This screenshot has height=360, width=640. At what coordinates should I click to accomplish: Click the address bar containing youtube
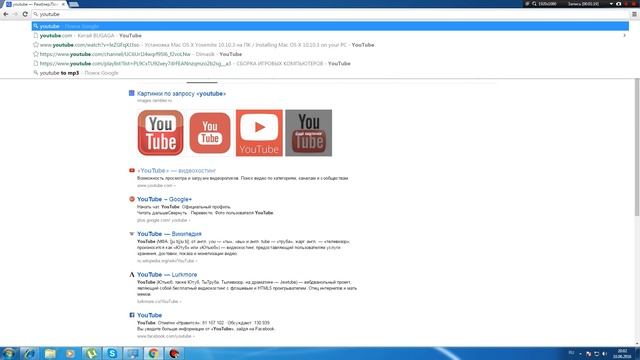pyautogui.click(x=330, y=14)
